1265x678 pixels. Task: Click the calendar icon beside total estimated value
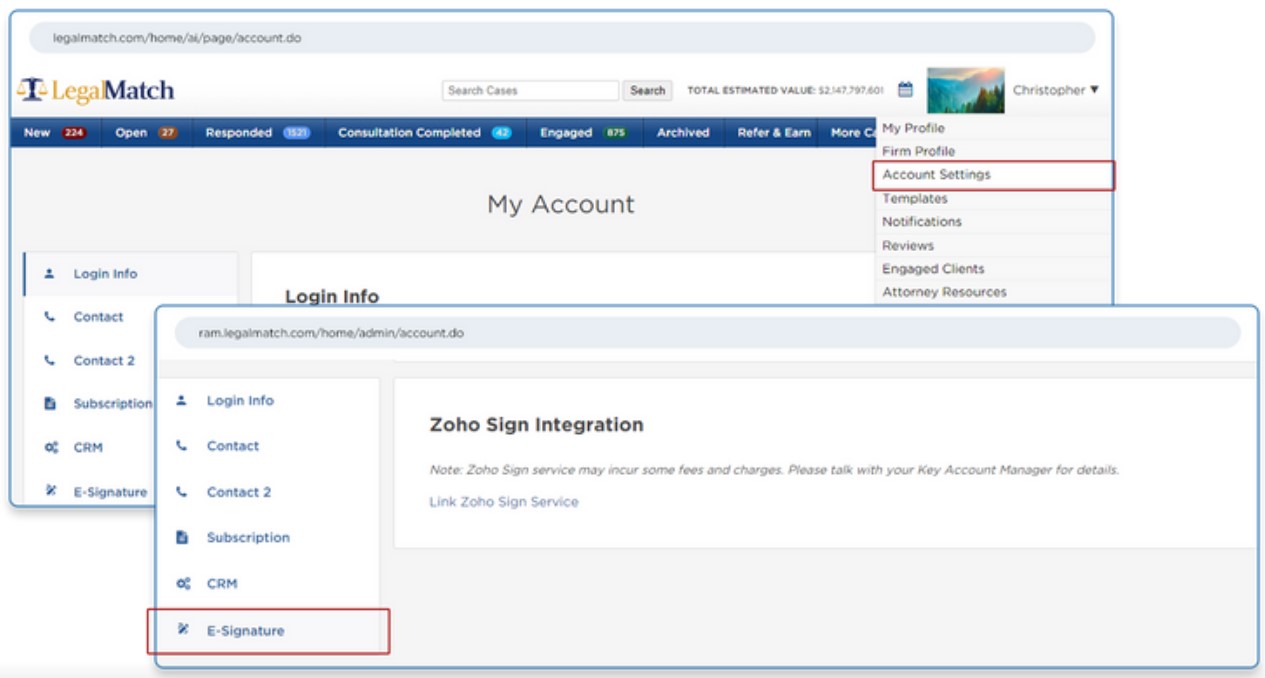(905, 90)
